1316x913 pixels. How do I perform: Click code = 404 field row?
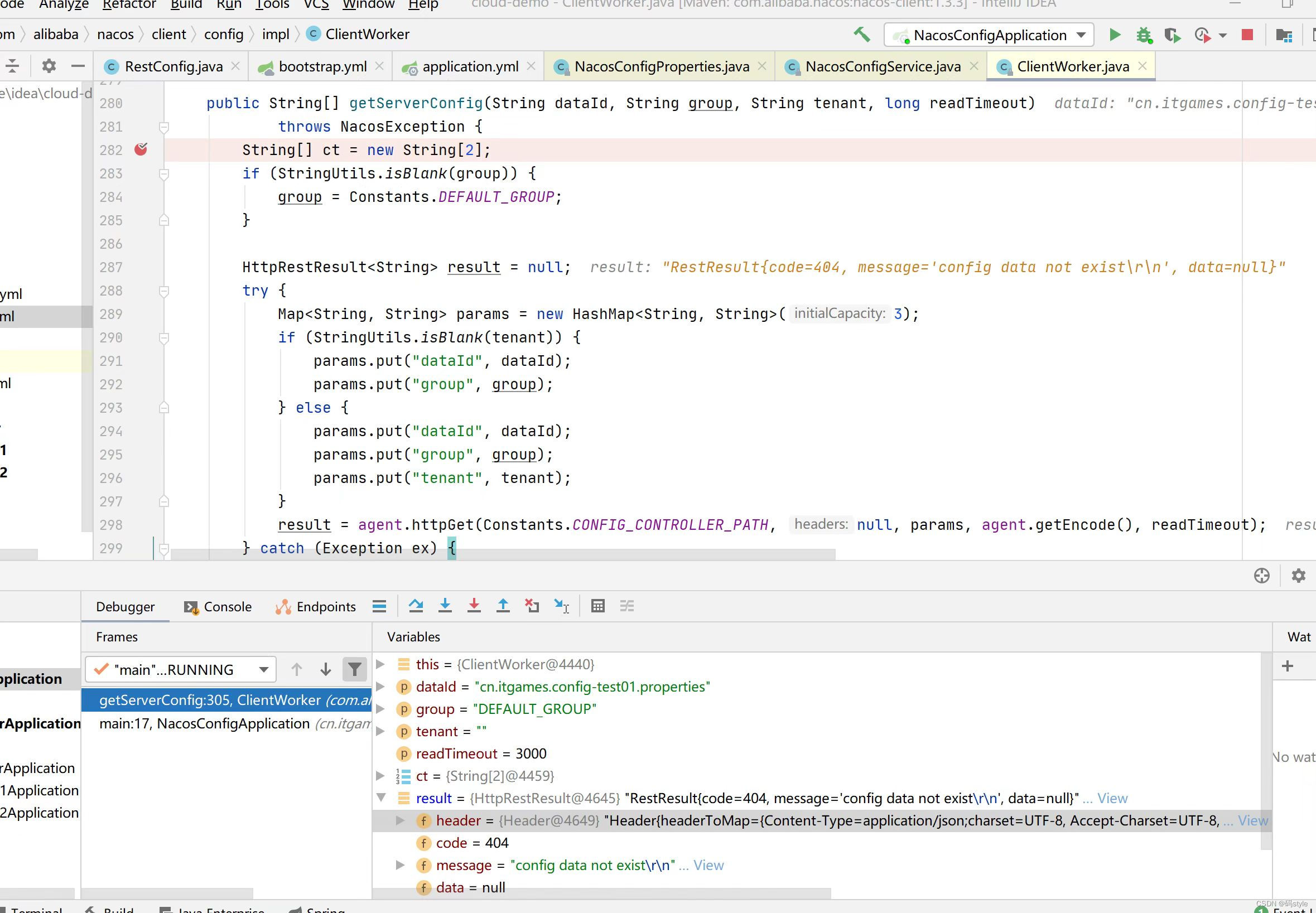pos(817,843)
